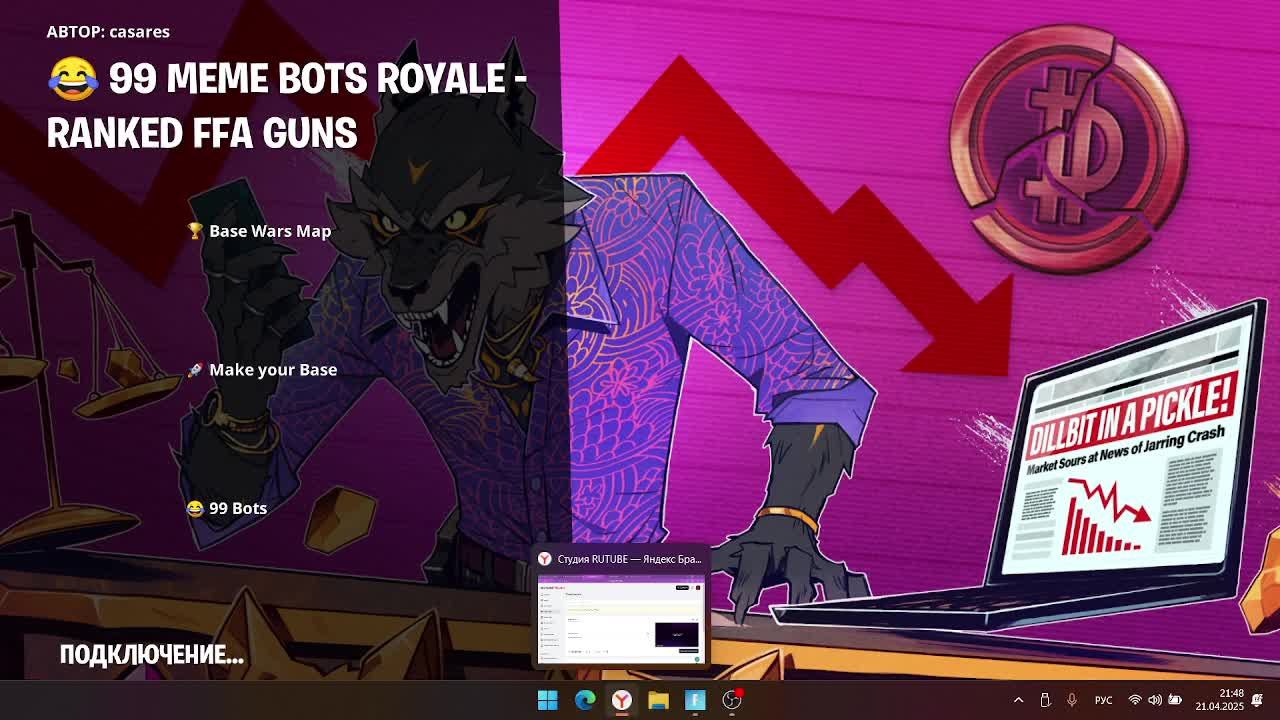This screenshot has height=720, width=1280.
Task: Switch the РУС input language indicator
Action: pos(1103,700)
